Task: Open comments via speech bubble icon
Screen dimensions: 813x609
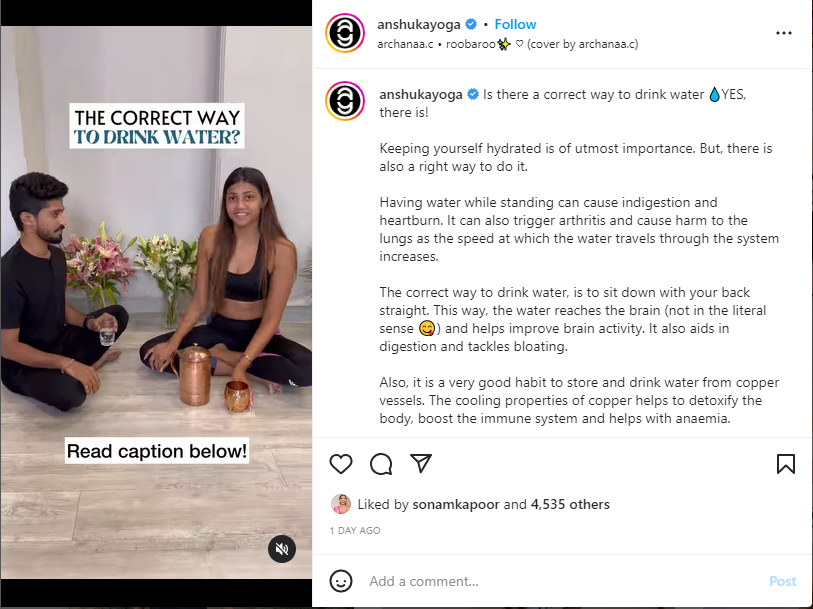Action: coord(381,464)
